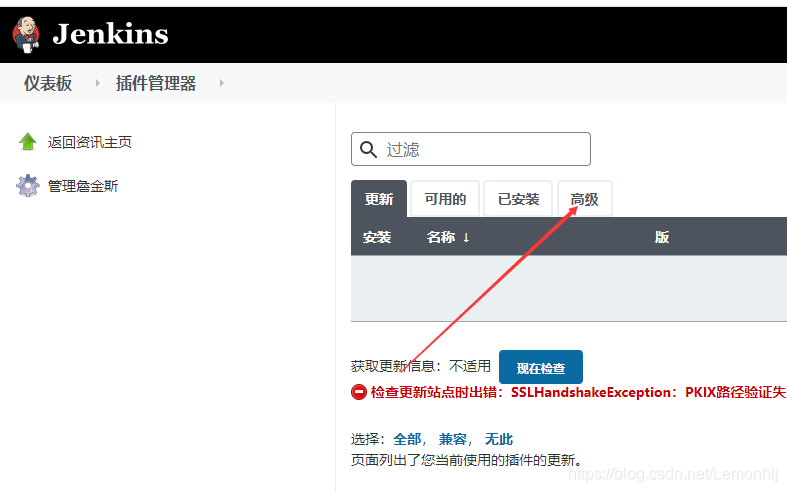Select the 更新 tab
Image resolution: width=787 pixels, height=492 pixels.
pyautogui.click(x=379, y=199)
